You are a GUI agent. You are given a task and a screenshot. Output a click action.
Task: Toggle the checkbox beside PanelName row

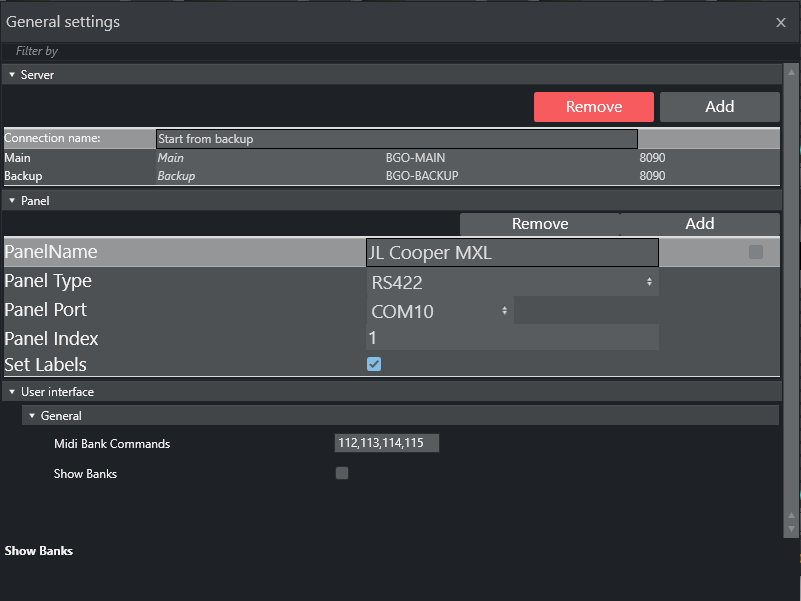point(756,253)
